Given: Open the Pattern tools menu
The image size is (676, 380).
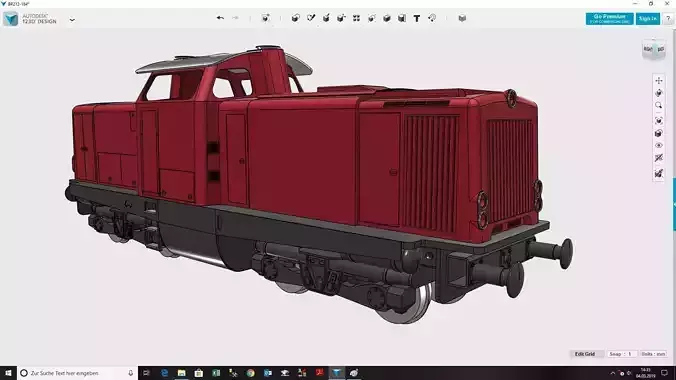Looking at the screenshot, I should click(x=356, y=18).
